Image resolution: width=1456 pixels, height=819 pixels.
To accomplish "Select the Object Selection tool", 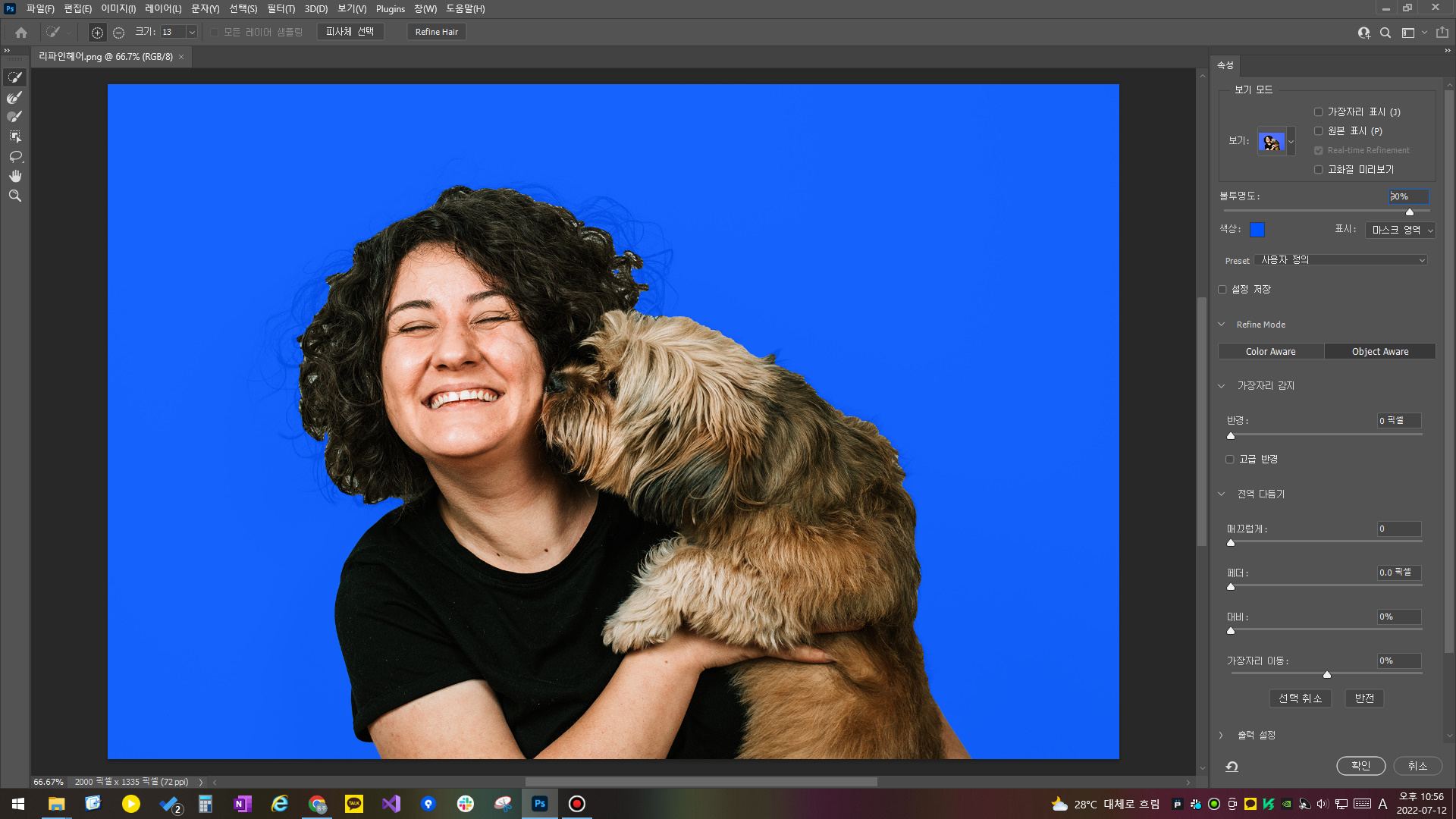I will point(15,136).
